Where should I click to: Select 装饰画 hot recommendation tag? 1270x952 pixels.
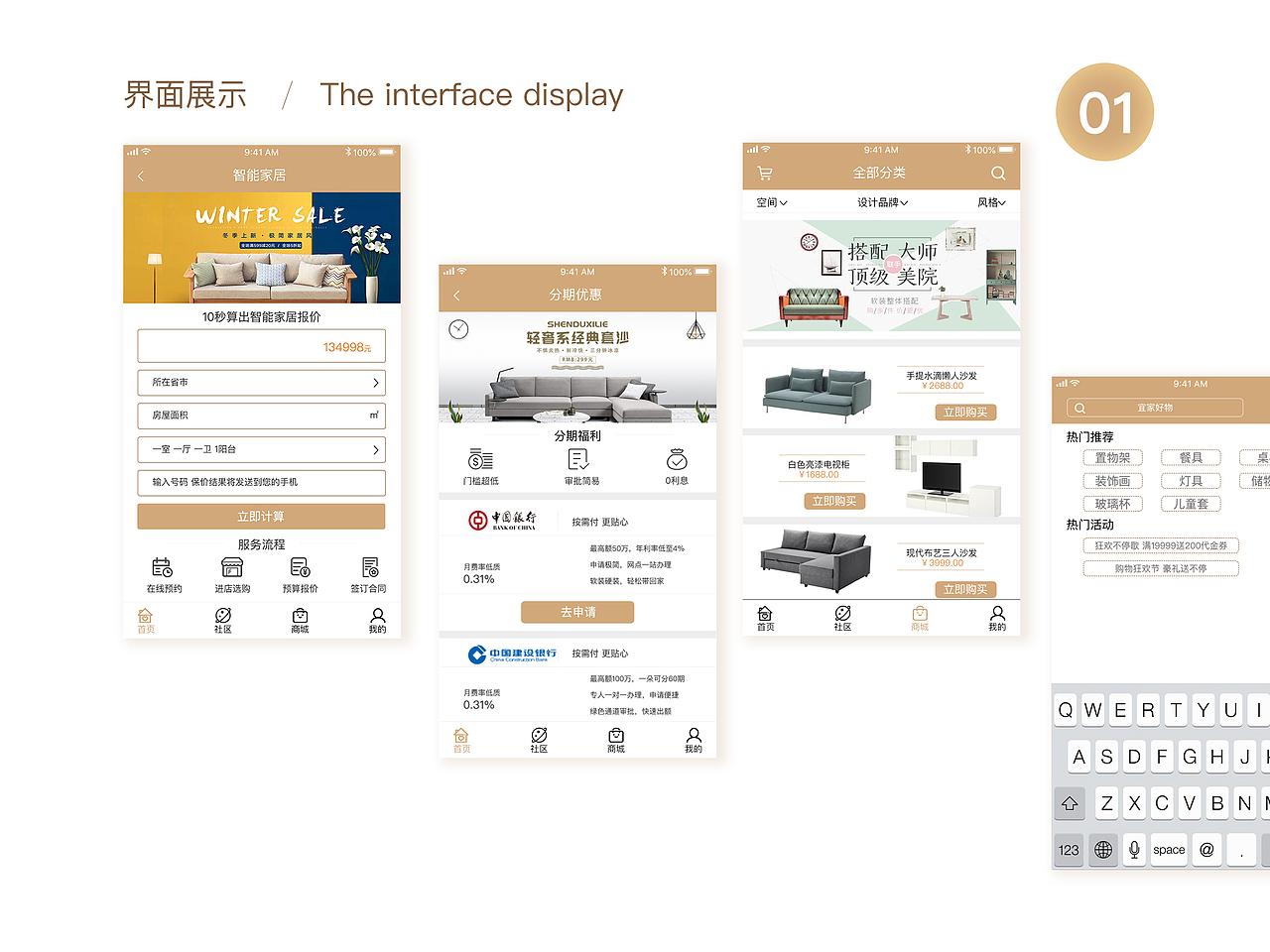pyautogui.click(x=1112, y=481)
